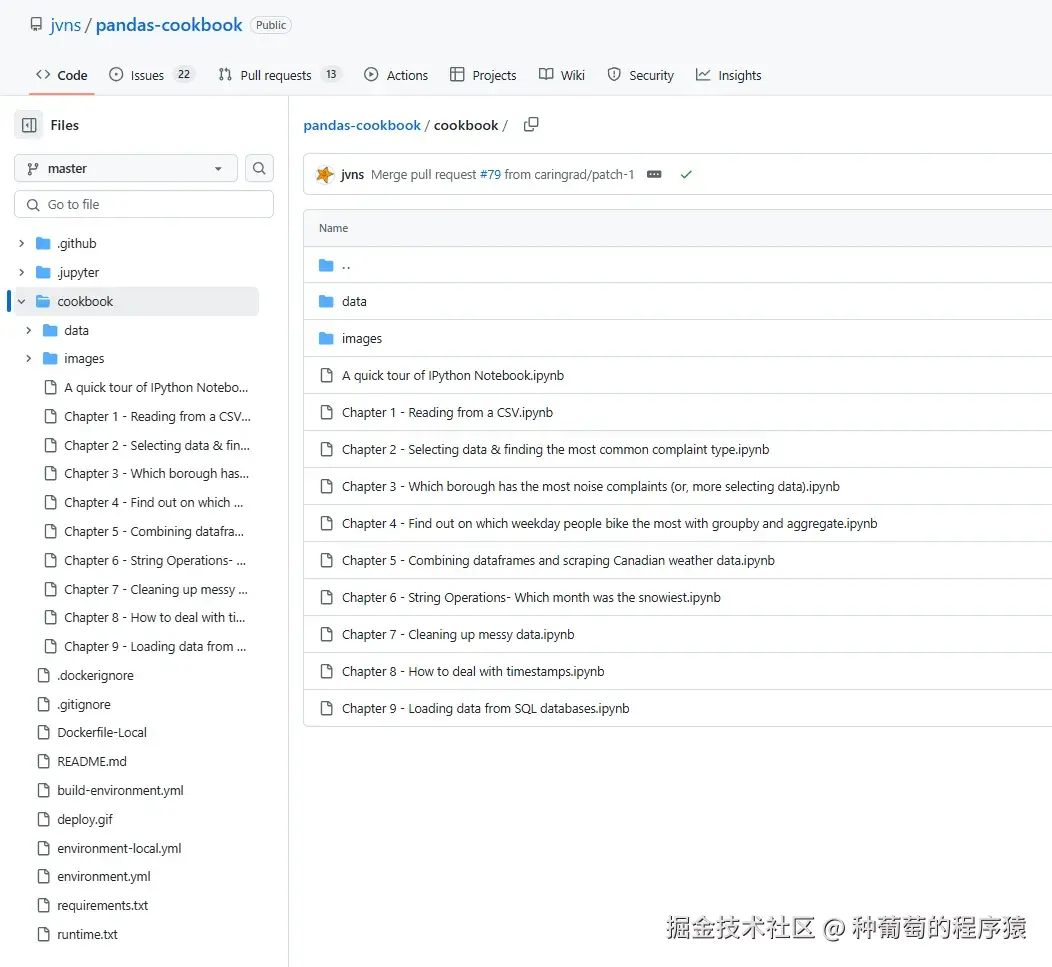Expand the data subfolder chevron in tree
This screenshot has height=967, width=1052.
[28, 330]
